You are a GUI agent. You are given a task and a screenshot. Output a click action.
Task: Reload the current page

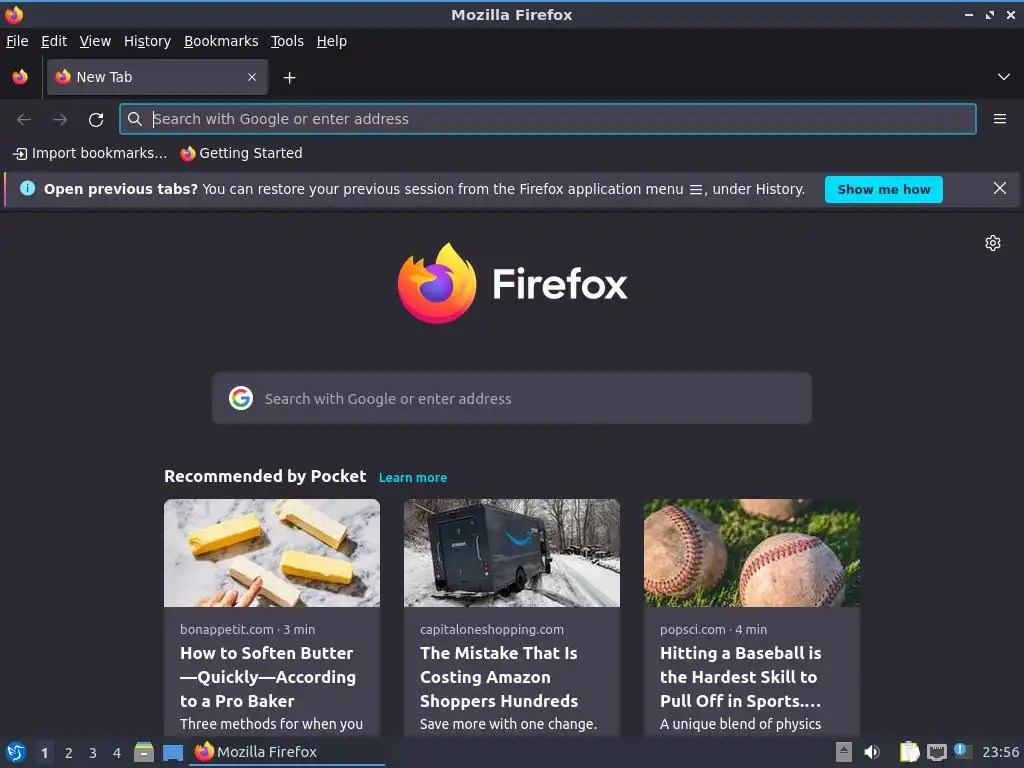96,120
